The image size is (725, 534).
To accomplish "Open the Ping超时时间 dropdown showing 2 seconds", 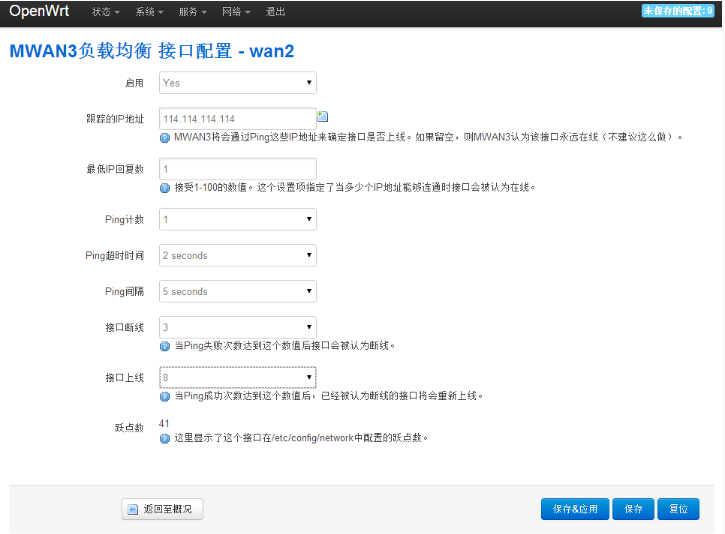I will pos(238,256).
